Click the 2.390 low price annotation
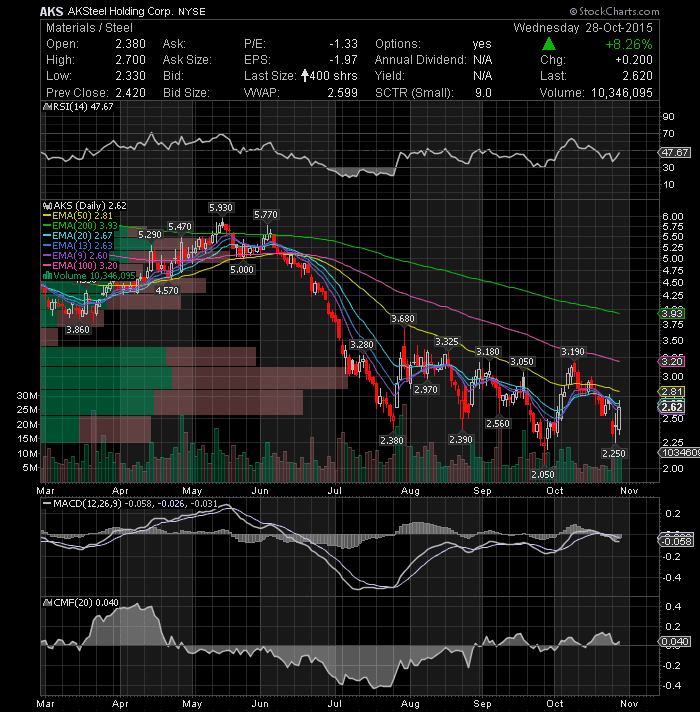The height and width of the screenshot is (712, 700). [461, 440]
